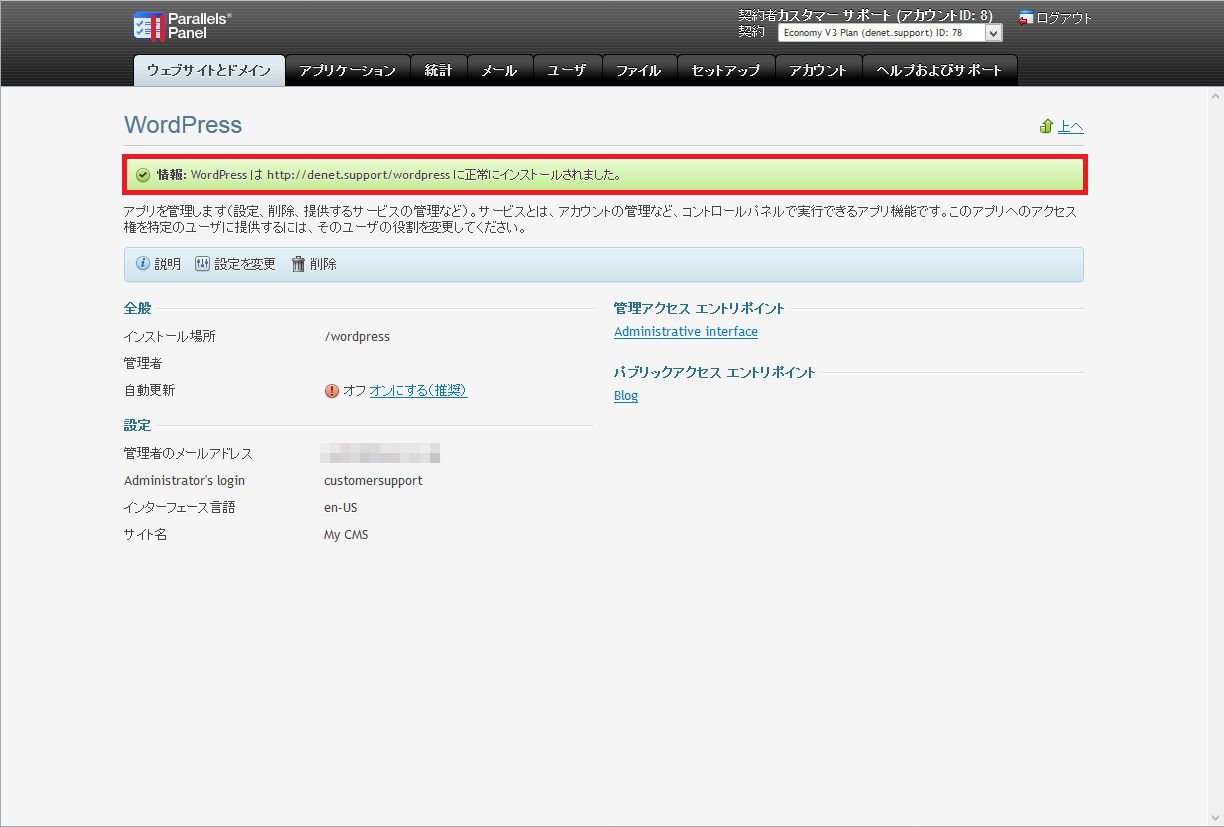Click the ログアウト link
Viewport: 1224px width, 827px height.
point(1064,18)
